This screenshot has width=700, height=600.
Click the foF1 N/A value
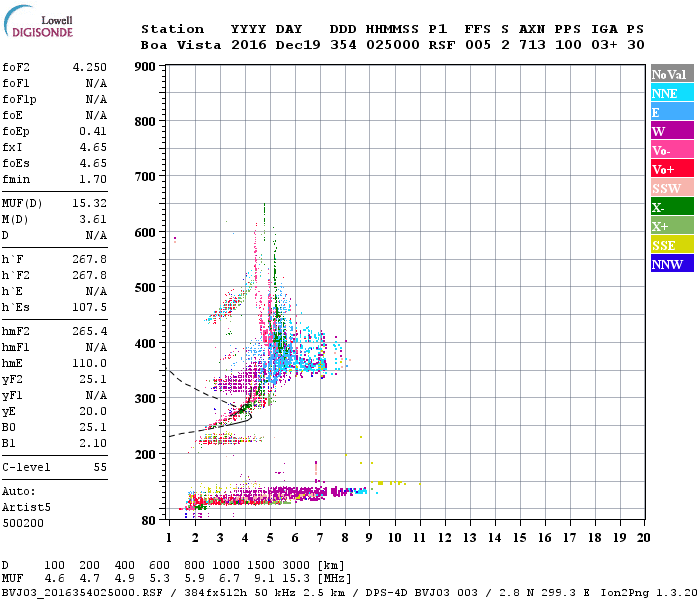click(96, 83)
